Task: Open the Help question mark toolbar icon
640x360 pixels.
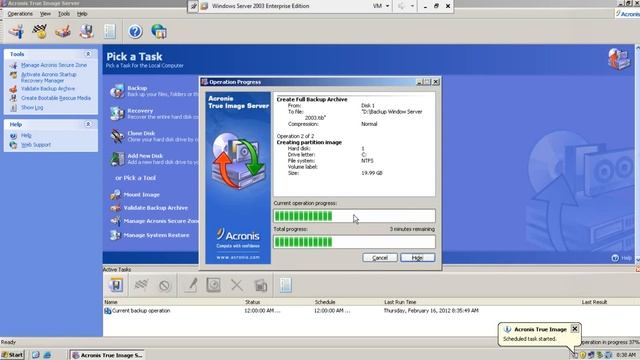Action: 135,31
